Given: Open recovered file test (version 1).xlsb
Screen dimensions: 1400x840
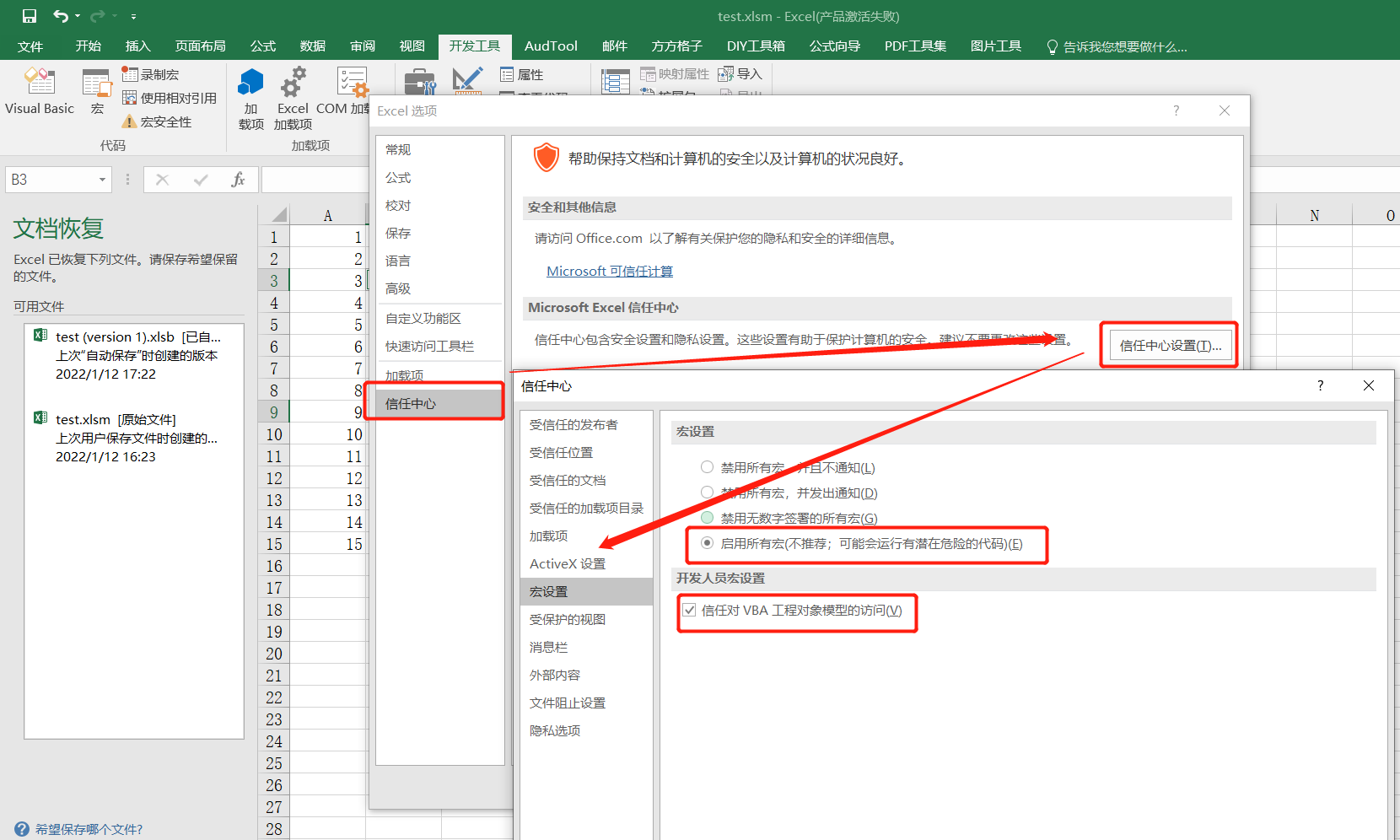Looking at the screenshot, I should [x=134, y=355].
